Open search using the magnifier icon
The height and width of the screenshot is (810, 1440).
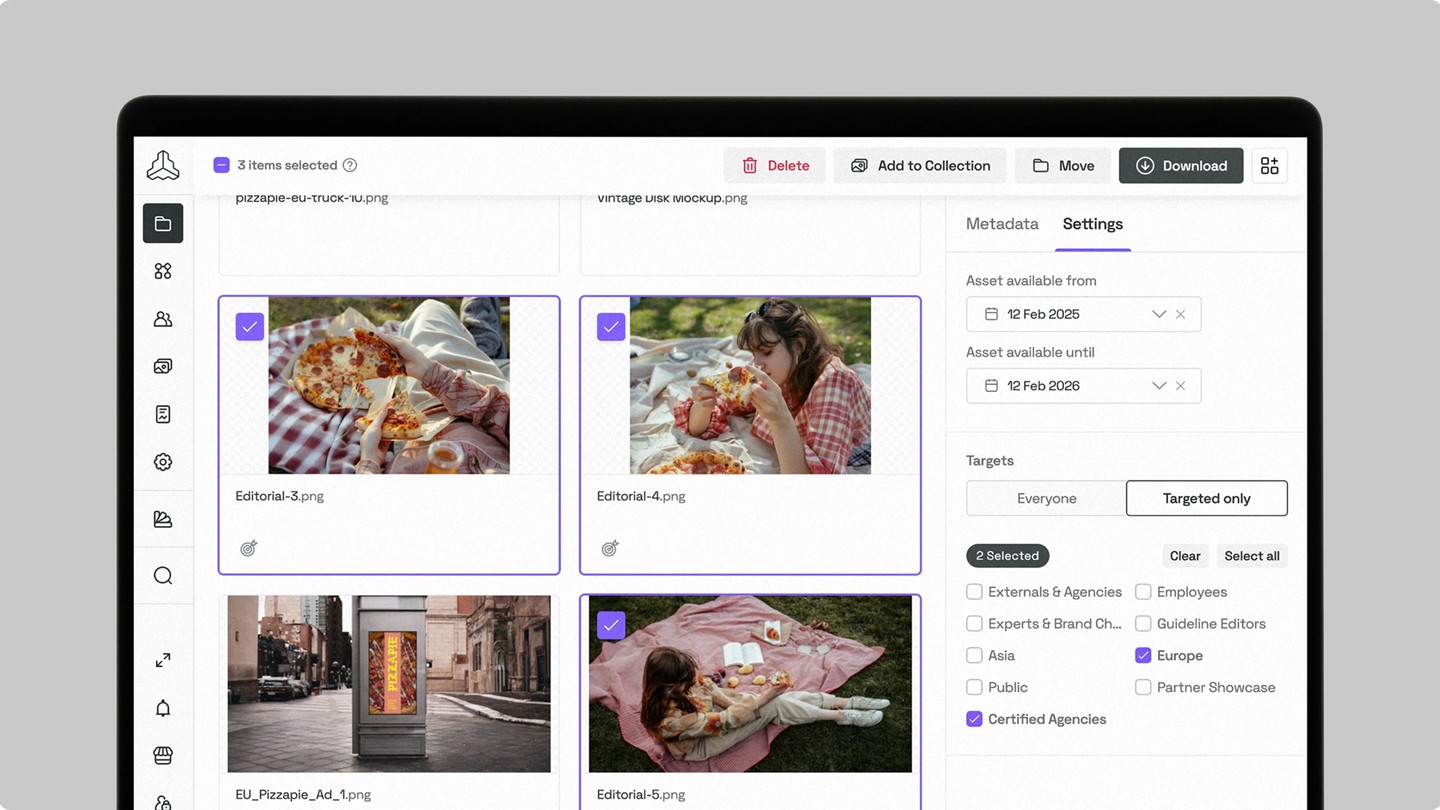tap(163, 575)
